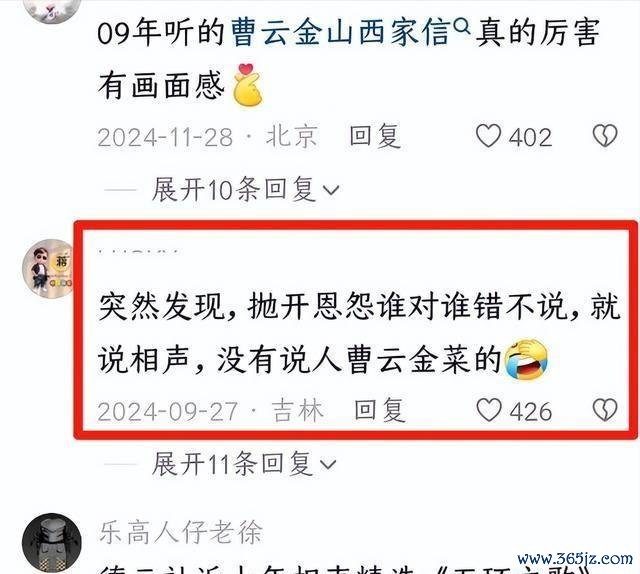This screenshot has height=574, width=640.
Task: Dislike the Jilin comment via broken heart
Action: (x=605, y=410)
